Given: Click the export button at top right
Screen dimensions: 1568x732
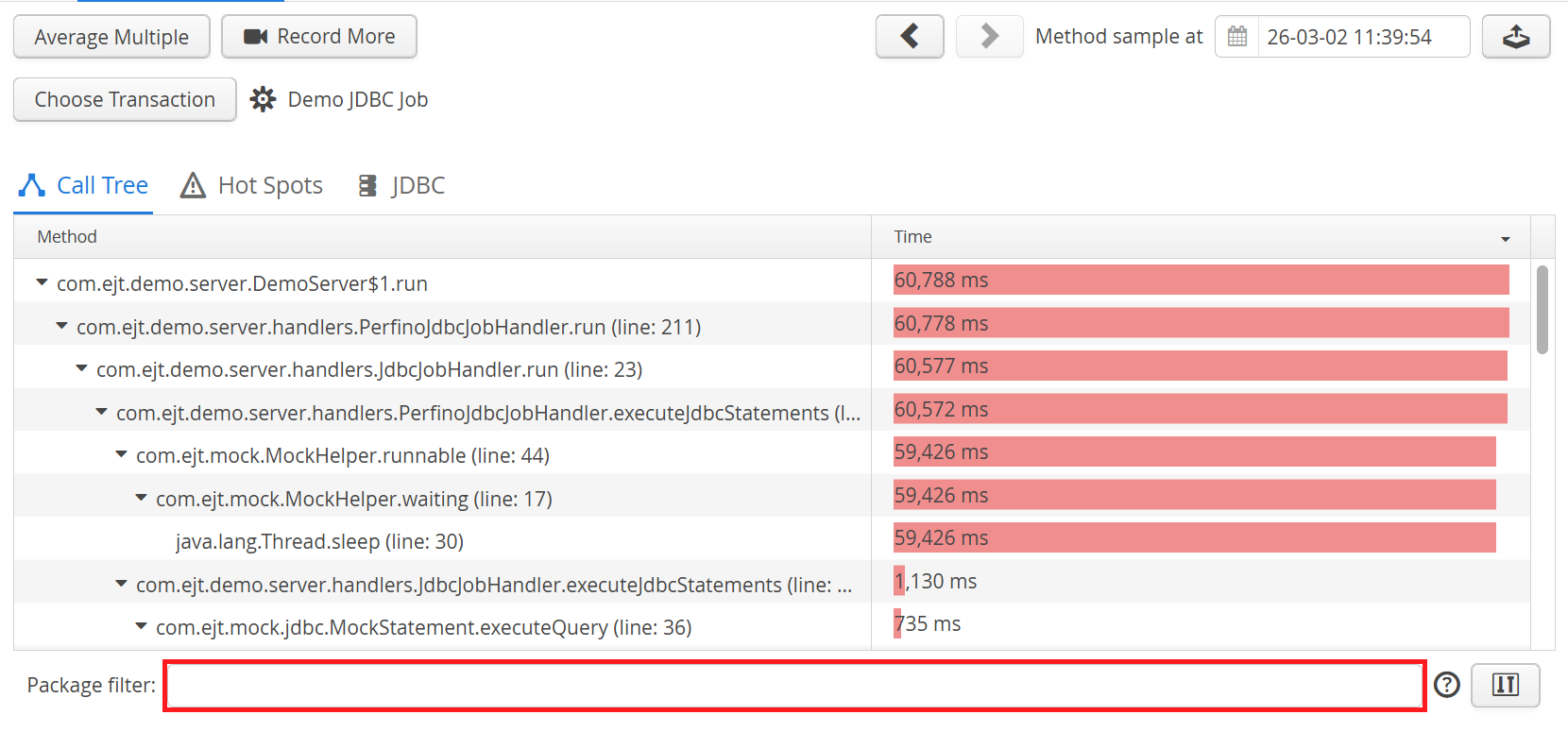Looking at the screenshot, I should [x=1515, y=37].
